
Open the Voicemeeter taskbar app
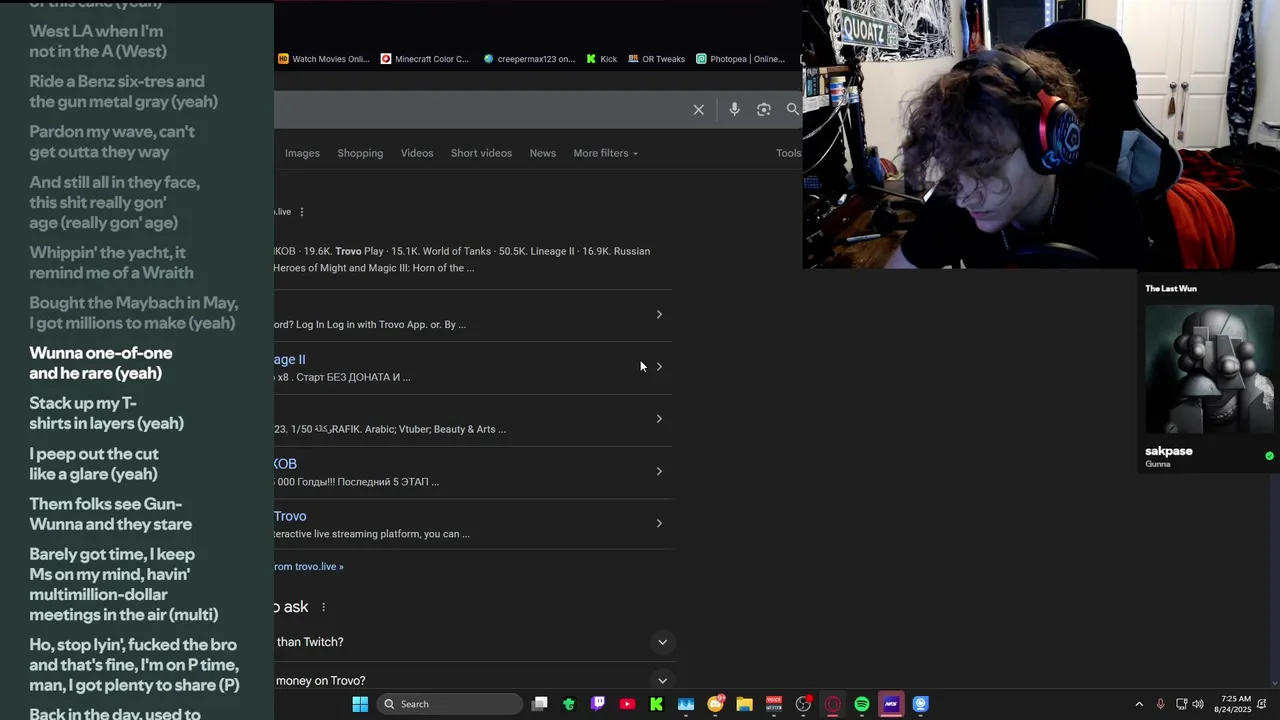[x=774, y=704]
